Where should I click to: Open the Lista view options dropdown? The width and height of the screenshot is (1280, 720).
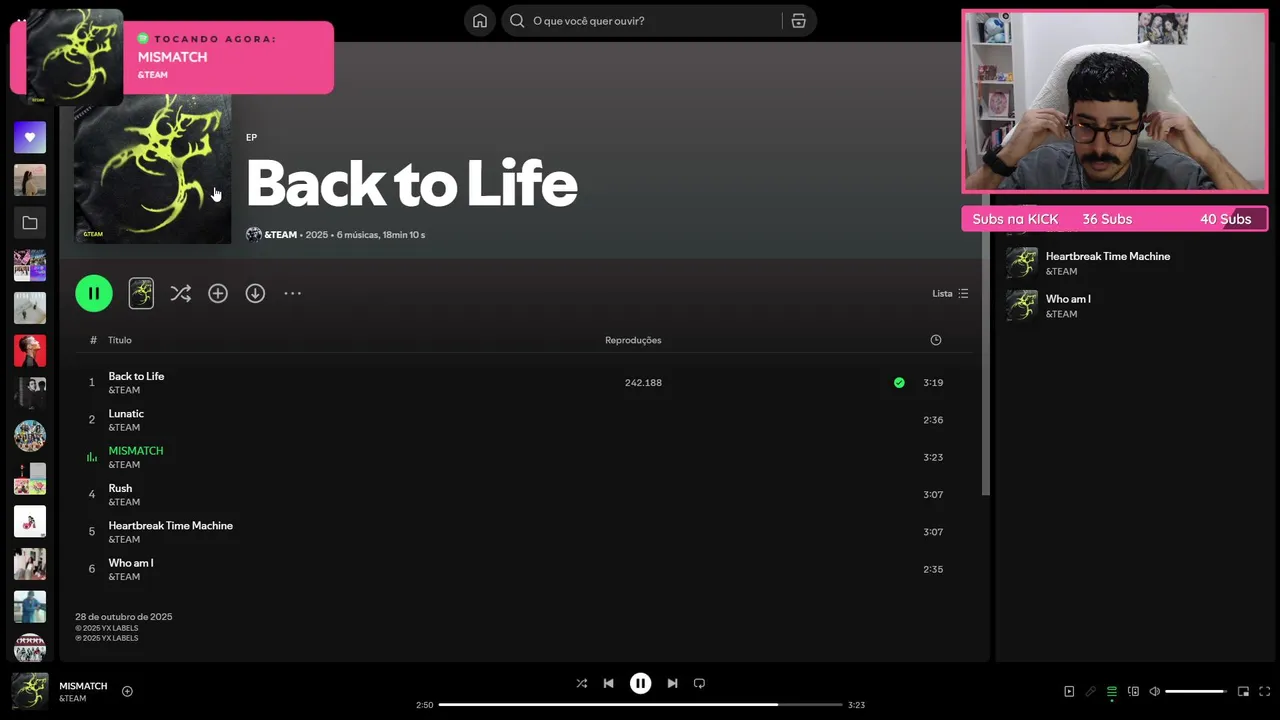point(950,293)
